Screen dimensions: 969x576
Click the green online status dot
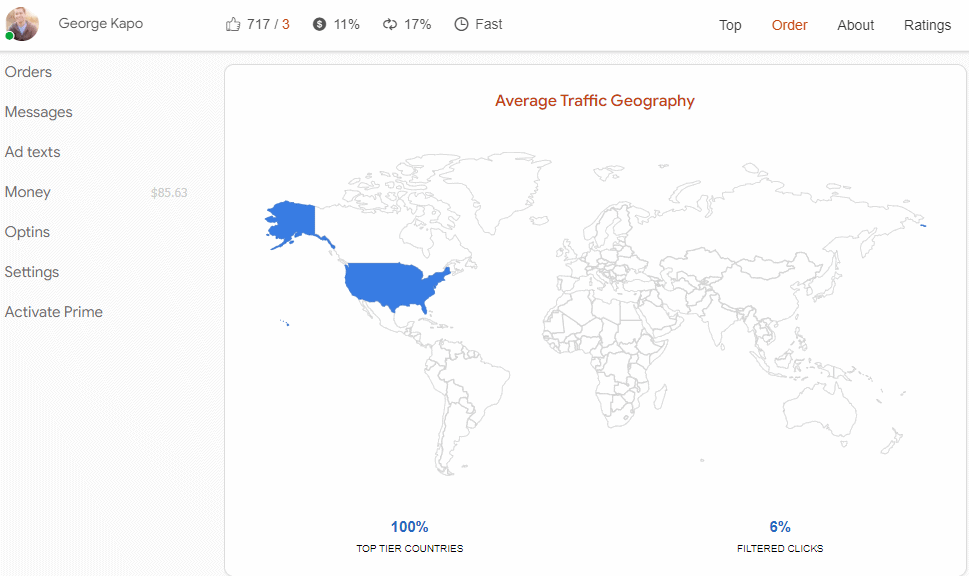pyautogui.click(x=9, y=36)
